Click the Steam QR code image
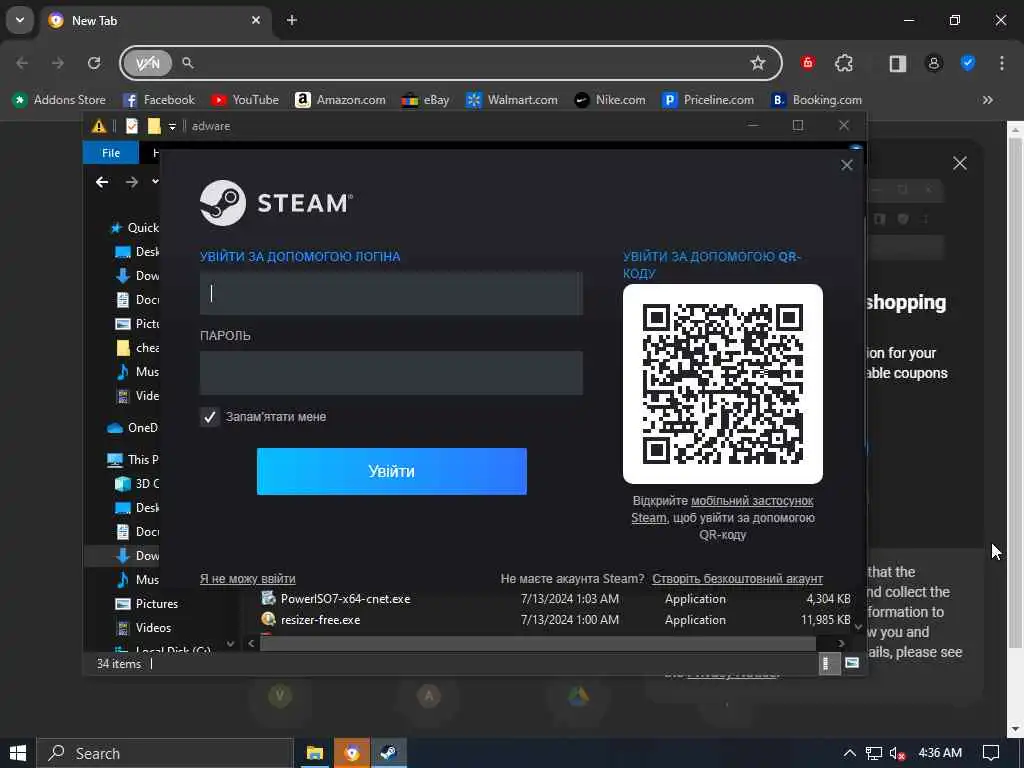1024x768 pixels. click(x=722, y=383)
